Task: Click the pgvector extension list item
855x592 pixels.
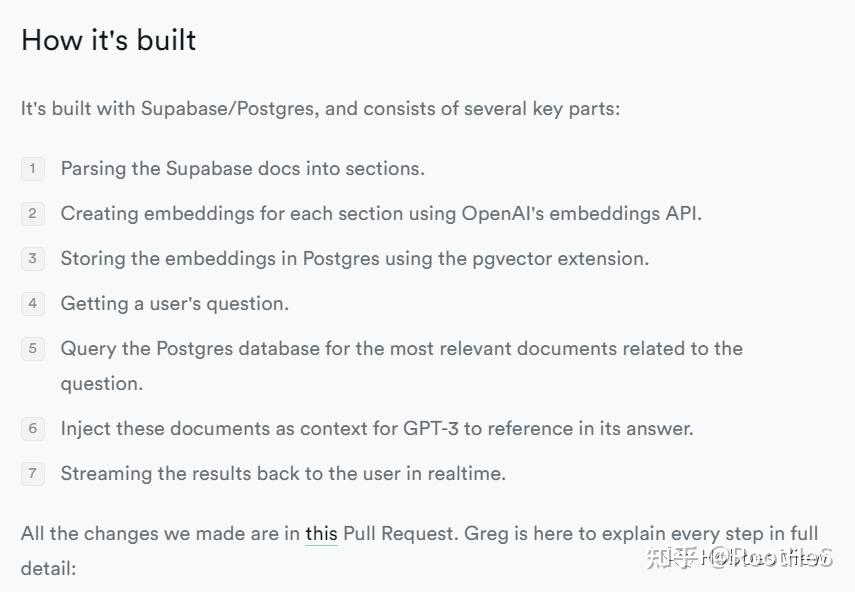Action: pyautogui.click(x=354, y=258)
